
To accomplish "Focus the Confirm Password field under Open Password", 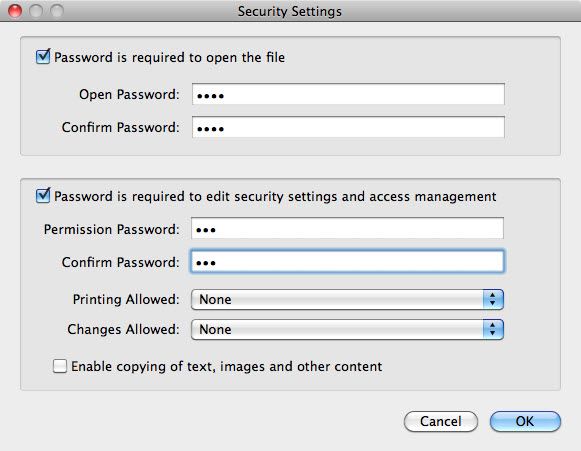I will tap(348, 127).
